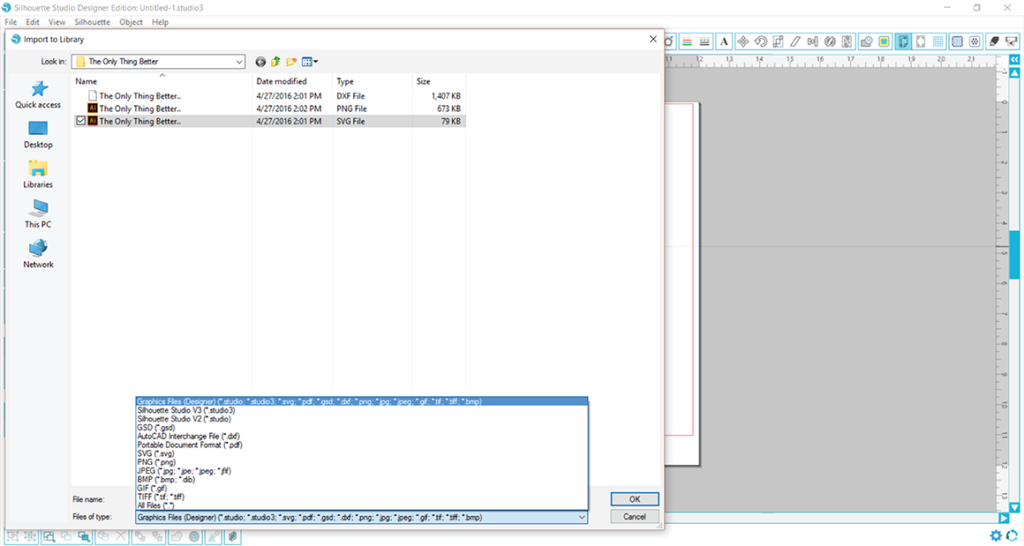Create a new folder in dialog
The height and width of the screenshot is (546, 1024).
tap(291, 61)
